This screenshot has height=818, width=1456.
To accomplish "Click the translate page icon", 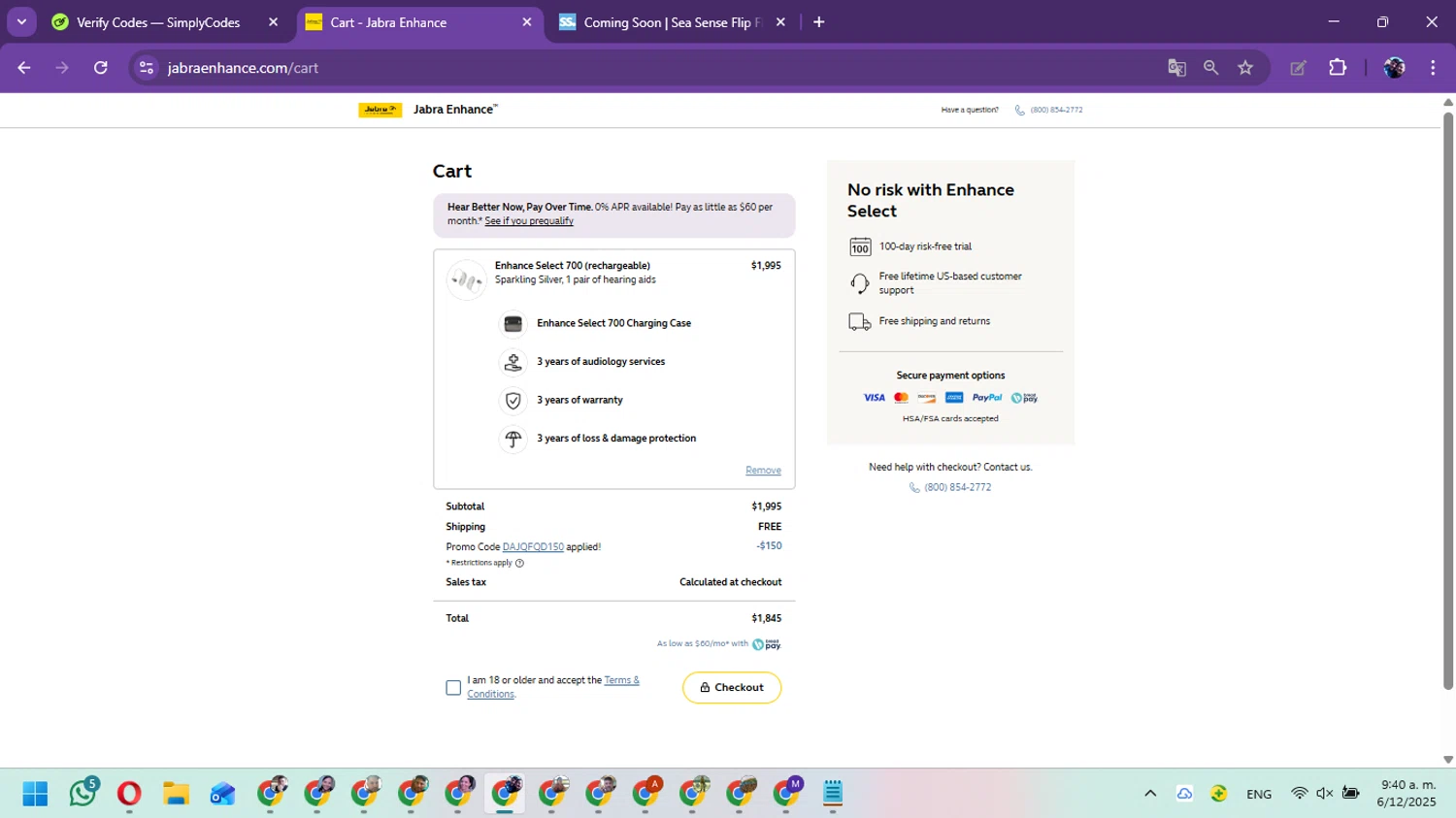I will click(1176, 68).
